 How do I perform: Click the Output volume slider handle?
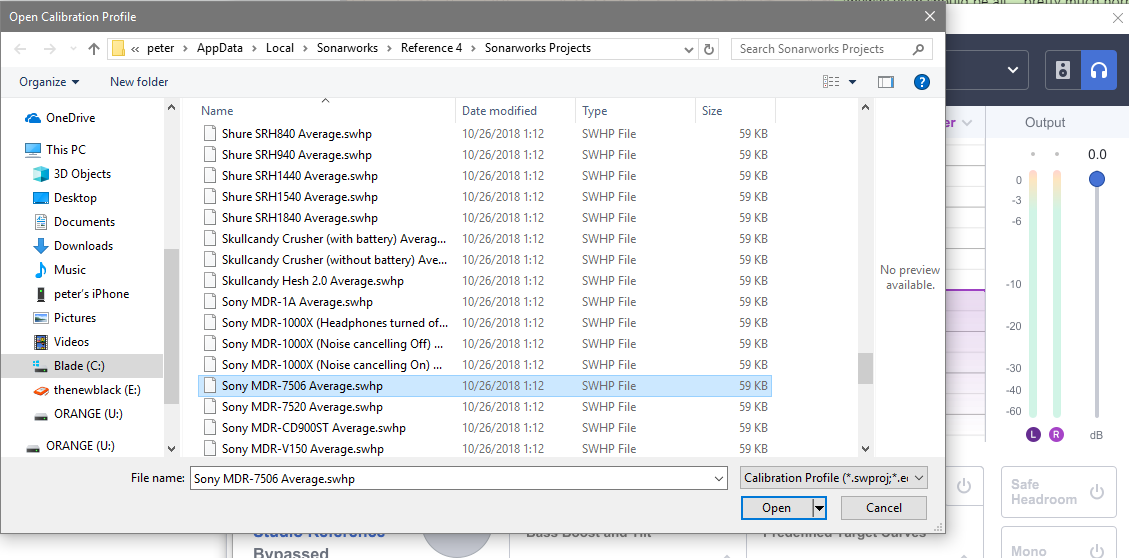point(1097,179)
